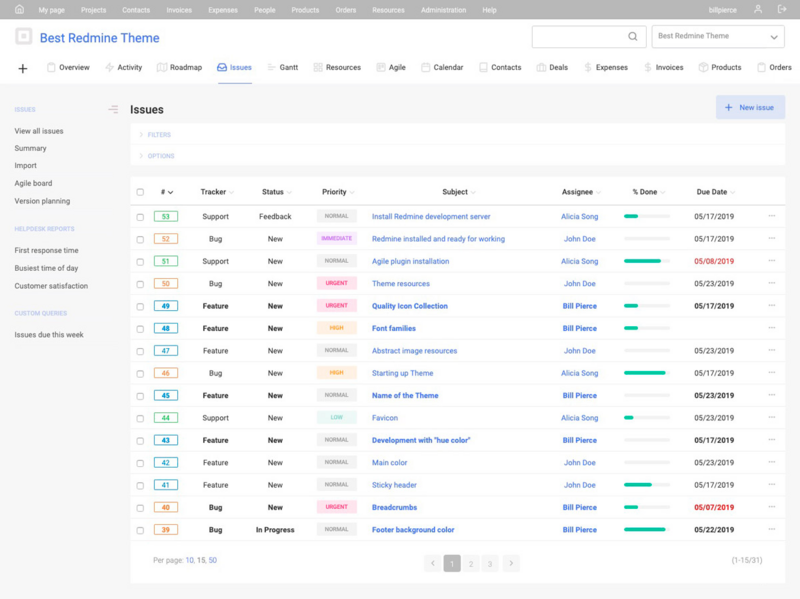The height and width of the screenshot is (599, 800).
Task: Switch to the Gantt tab
Action: click(x=282, y=68)
